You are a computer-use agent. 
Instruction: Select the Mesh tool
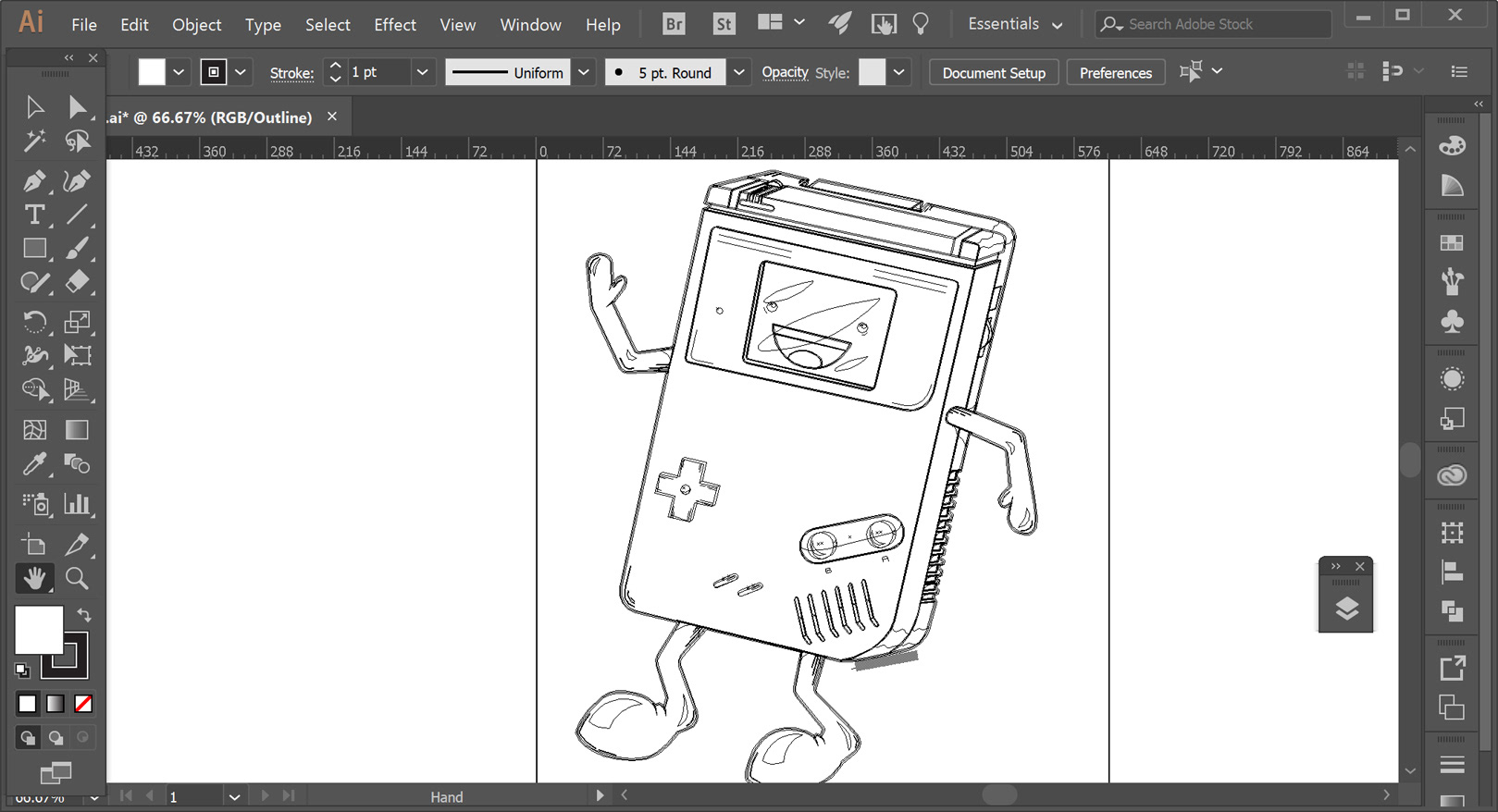click(x=35, y=430)
